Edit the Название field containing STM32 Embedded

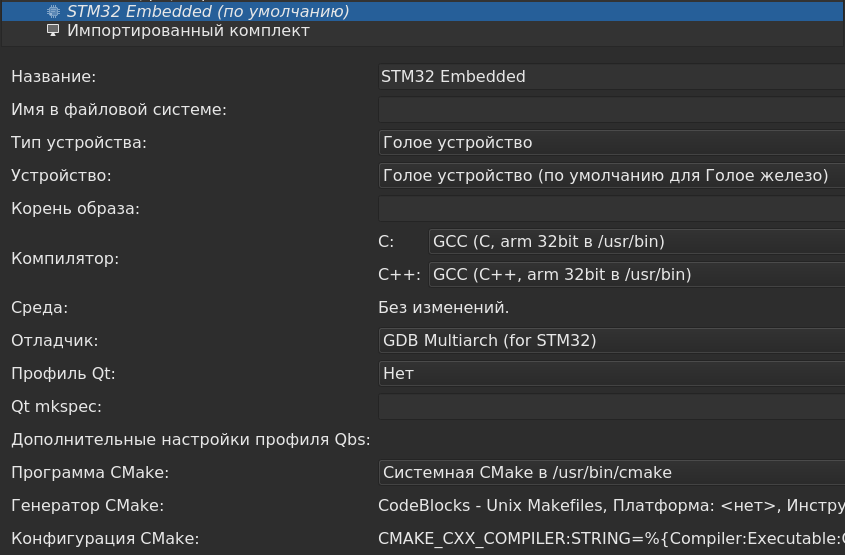click(612, 77)
